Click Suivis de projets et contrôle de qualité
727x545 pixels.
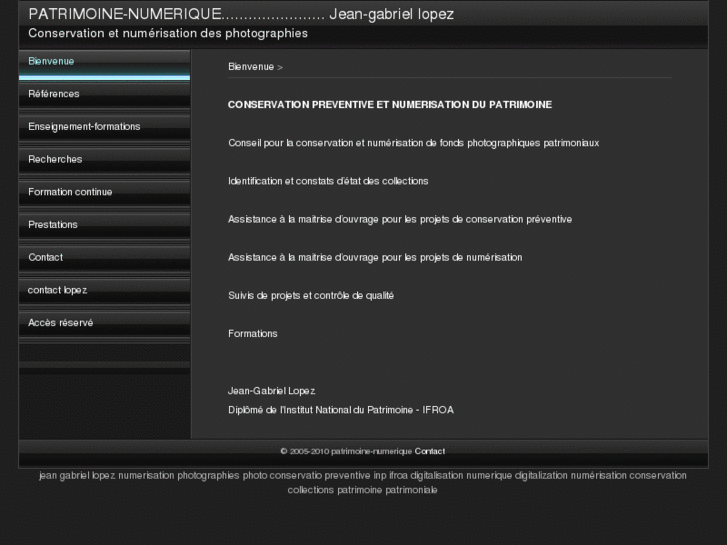point(311,295)
